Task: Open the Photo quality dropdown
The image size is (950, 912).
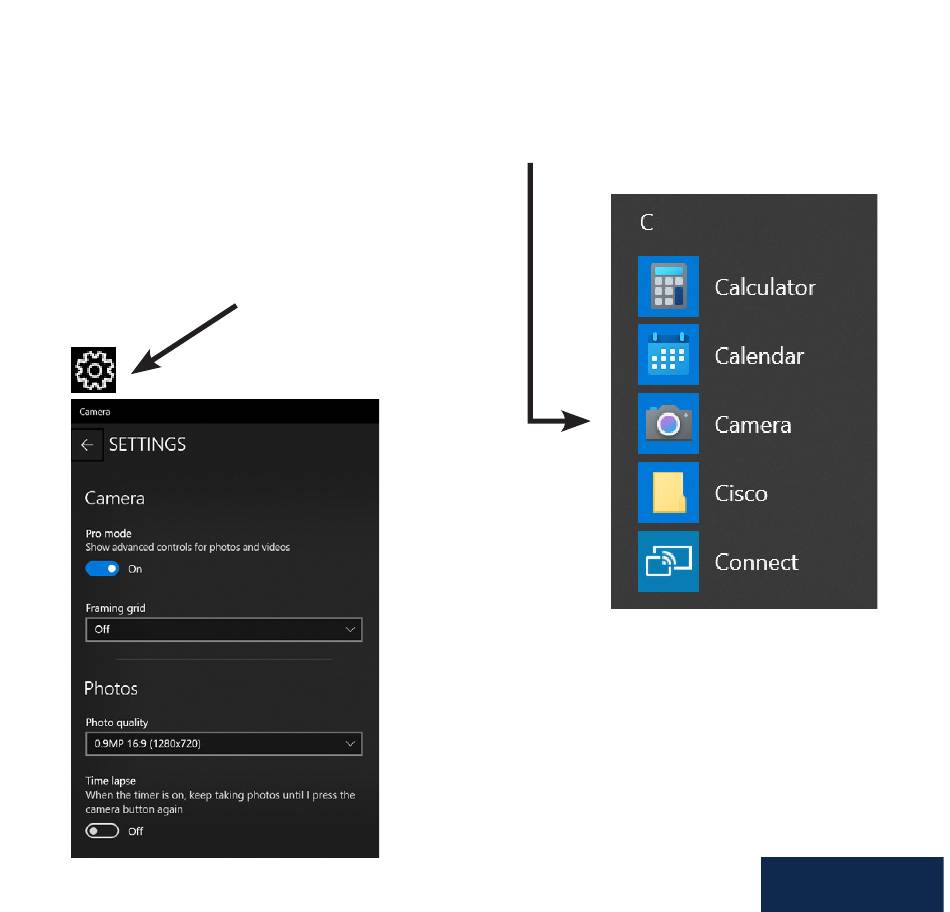Action: click(x=224, y=744)
